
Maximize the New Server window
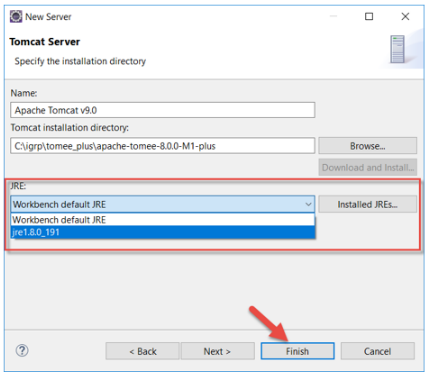369,16
